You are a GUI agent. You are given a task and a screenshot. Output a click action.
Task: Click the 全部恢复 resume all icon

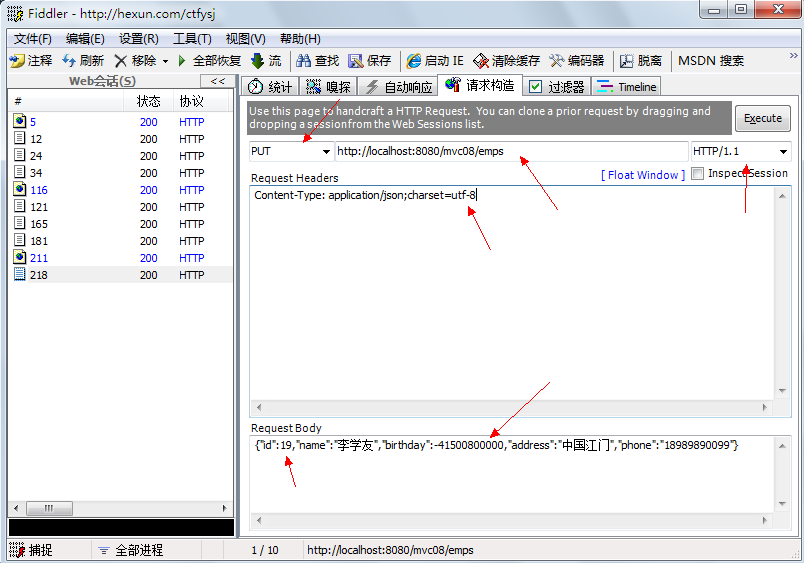tap(182, 61)
